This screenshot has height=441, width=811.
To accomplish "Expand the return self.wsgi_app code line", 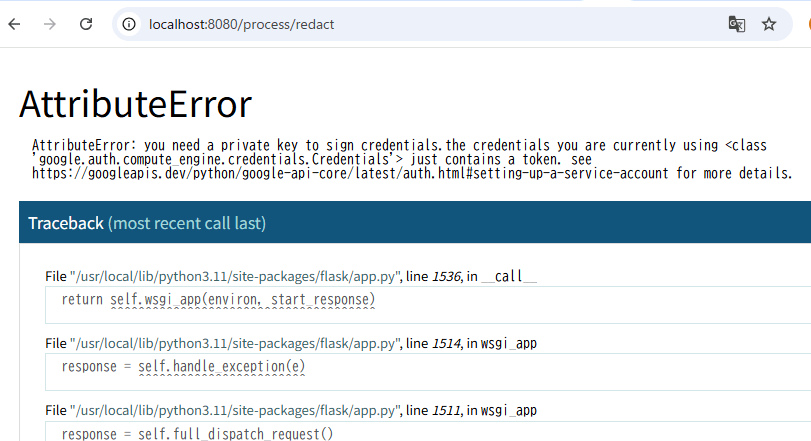I will [218, 299].
